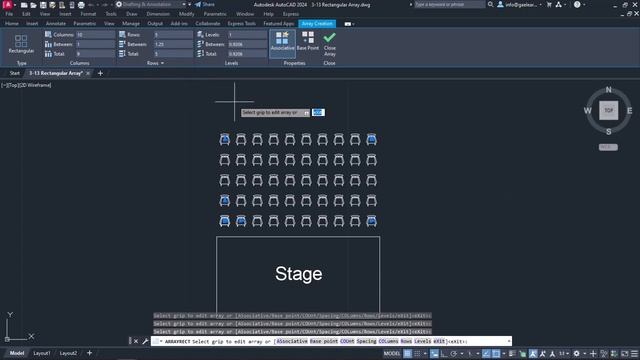Click the Start drawing tab

pos(14,73)
